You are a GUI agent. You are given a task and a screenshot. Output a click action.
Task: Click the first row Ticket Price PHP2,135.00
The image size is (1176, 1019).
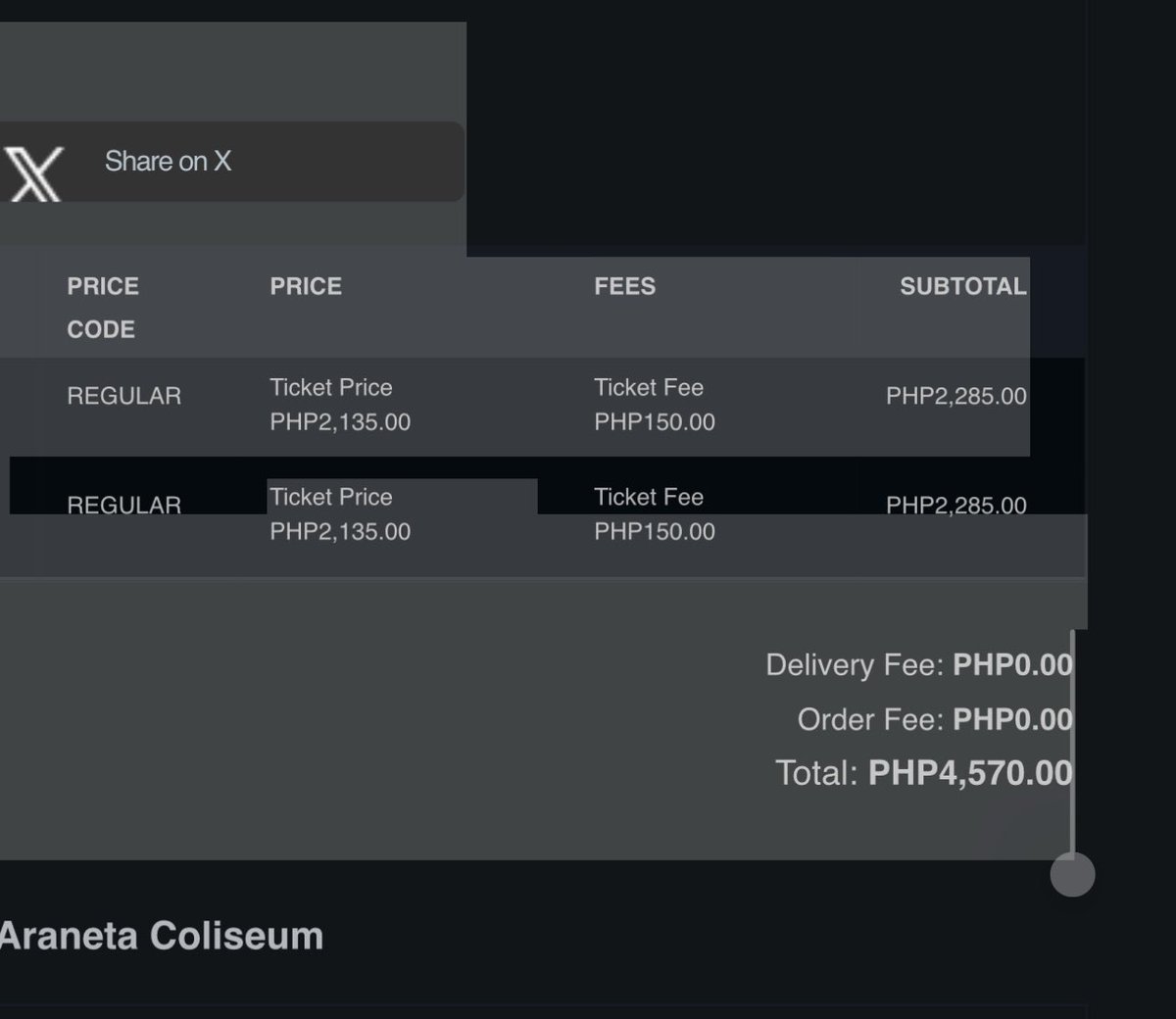tap(340, 405)
